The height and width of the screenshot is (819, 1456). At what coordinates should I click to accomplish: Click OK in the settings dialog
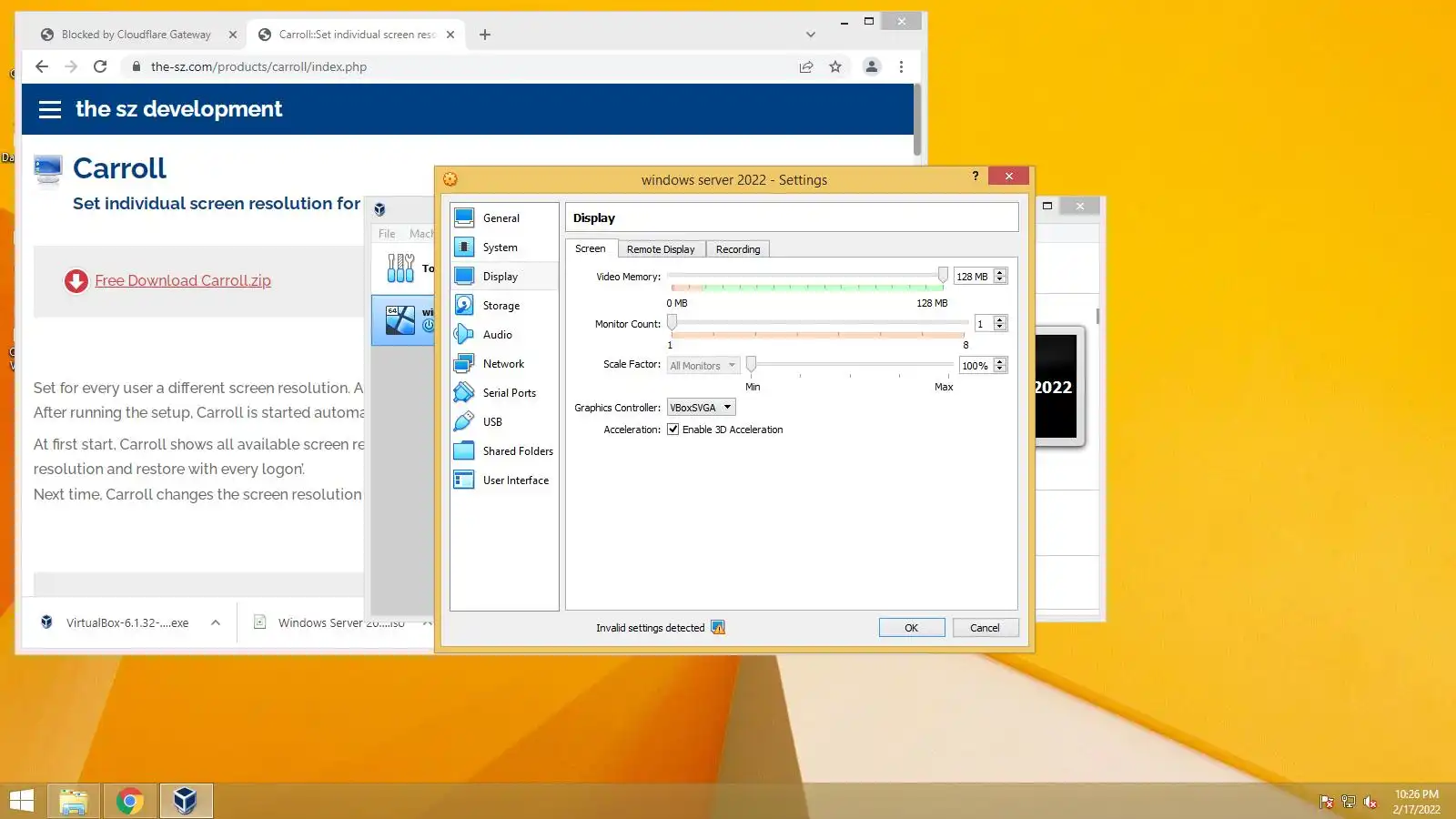click(912, 628)
